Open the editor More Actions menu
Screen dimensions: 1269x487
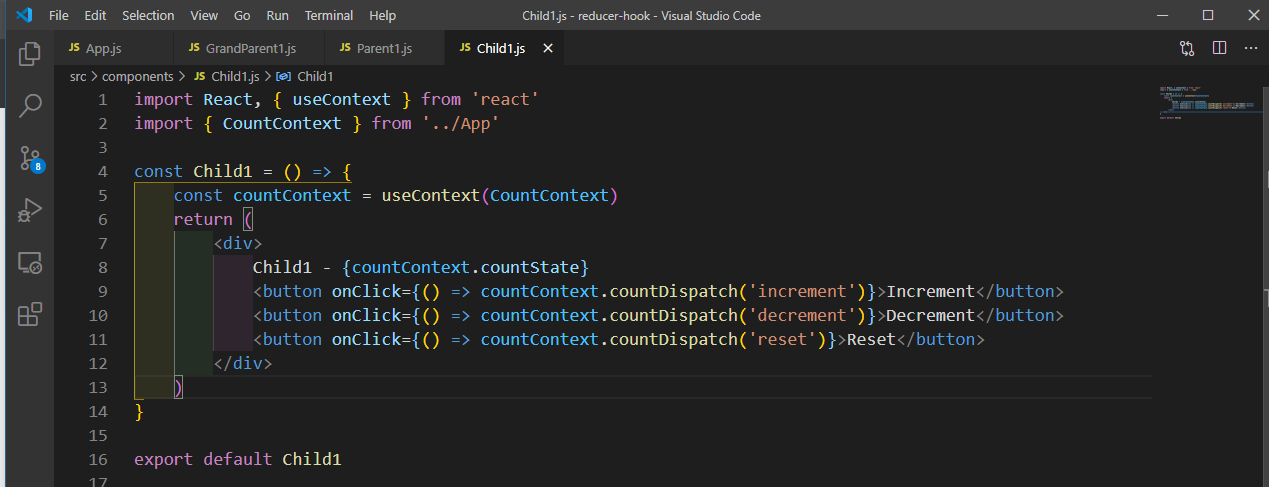pos(1250,48)
